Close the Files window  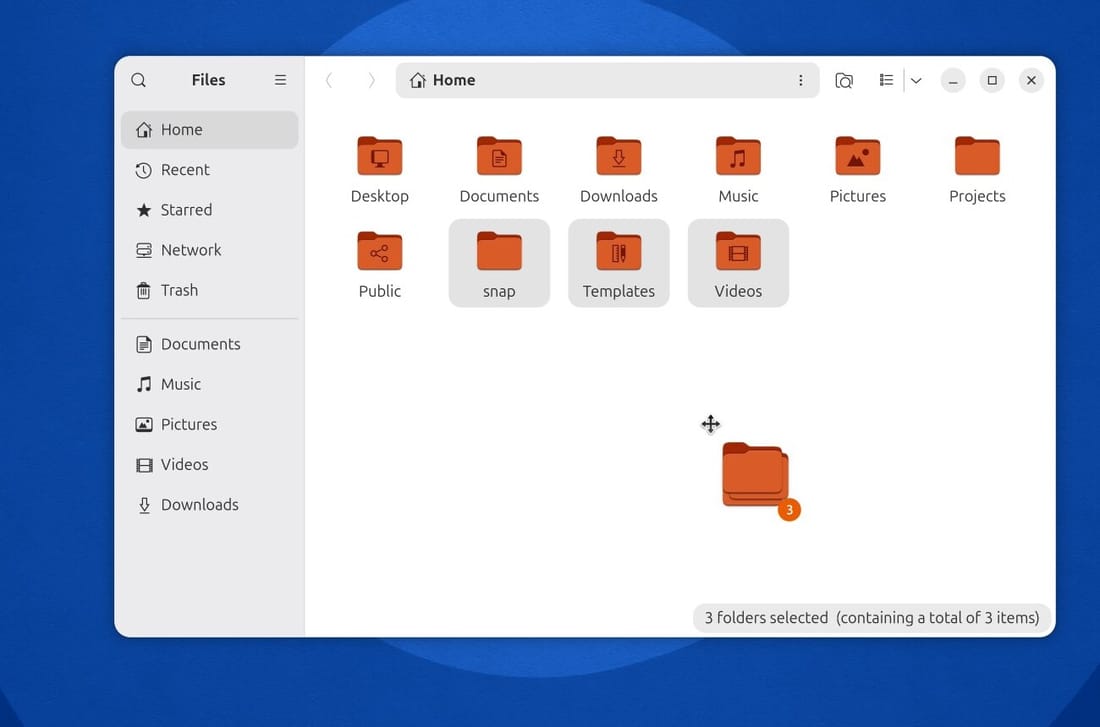1031,80
